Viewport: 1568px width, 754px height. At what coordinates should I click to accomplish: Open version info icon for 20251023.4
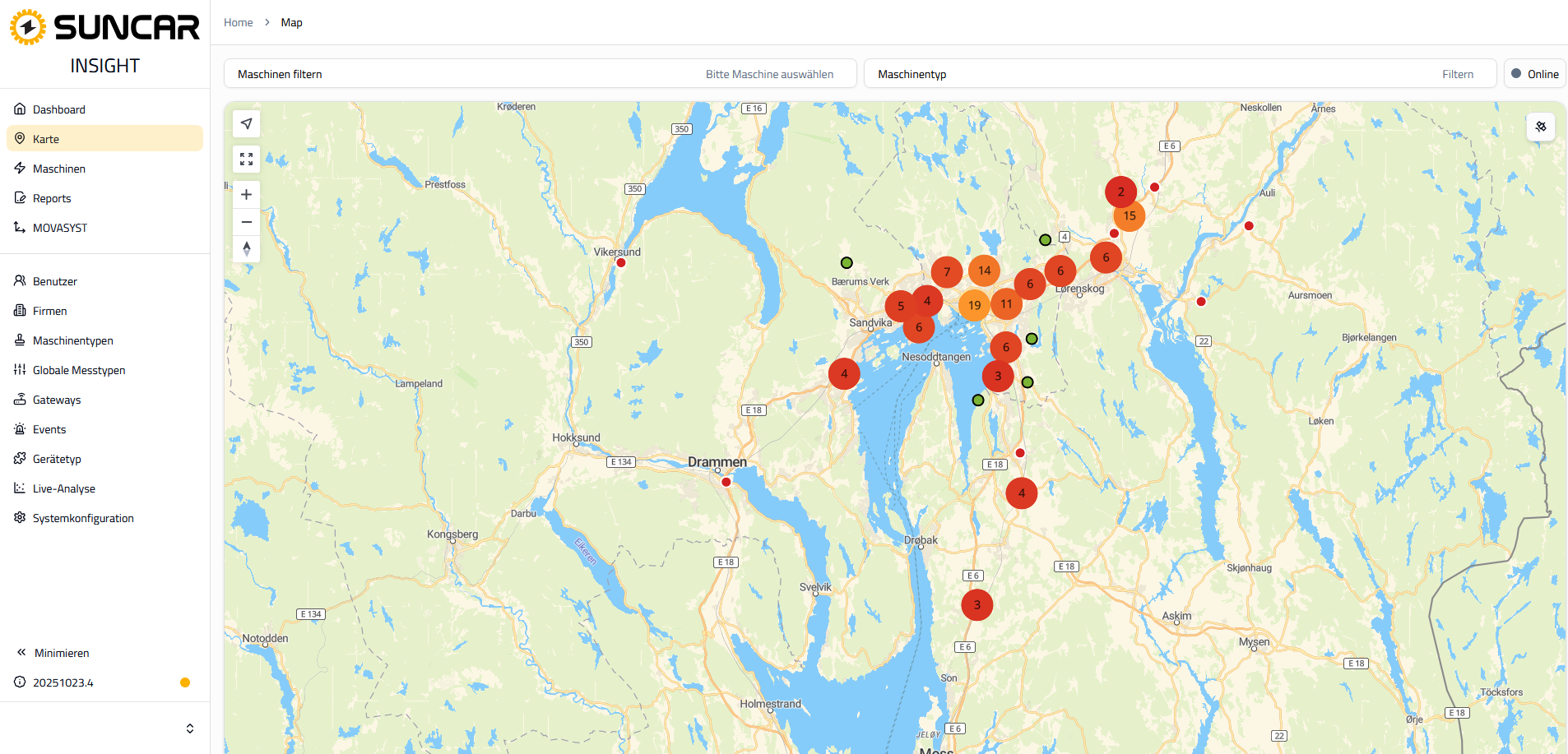coord(20,682)
